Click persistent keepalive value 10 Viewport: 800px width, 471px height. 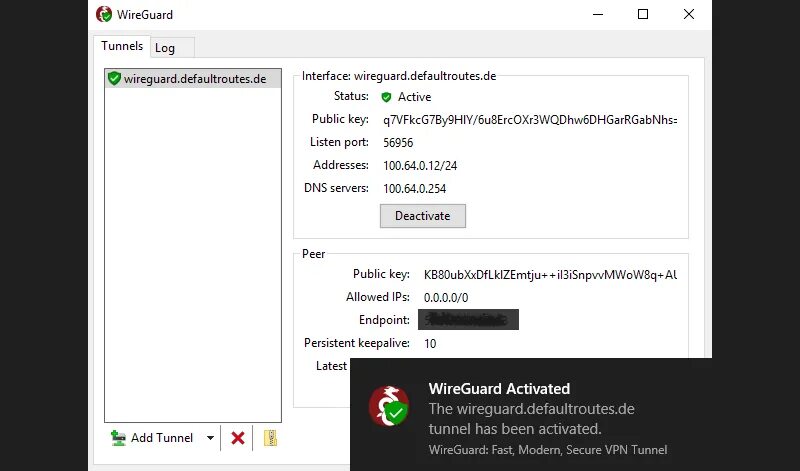430,343
